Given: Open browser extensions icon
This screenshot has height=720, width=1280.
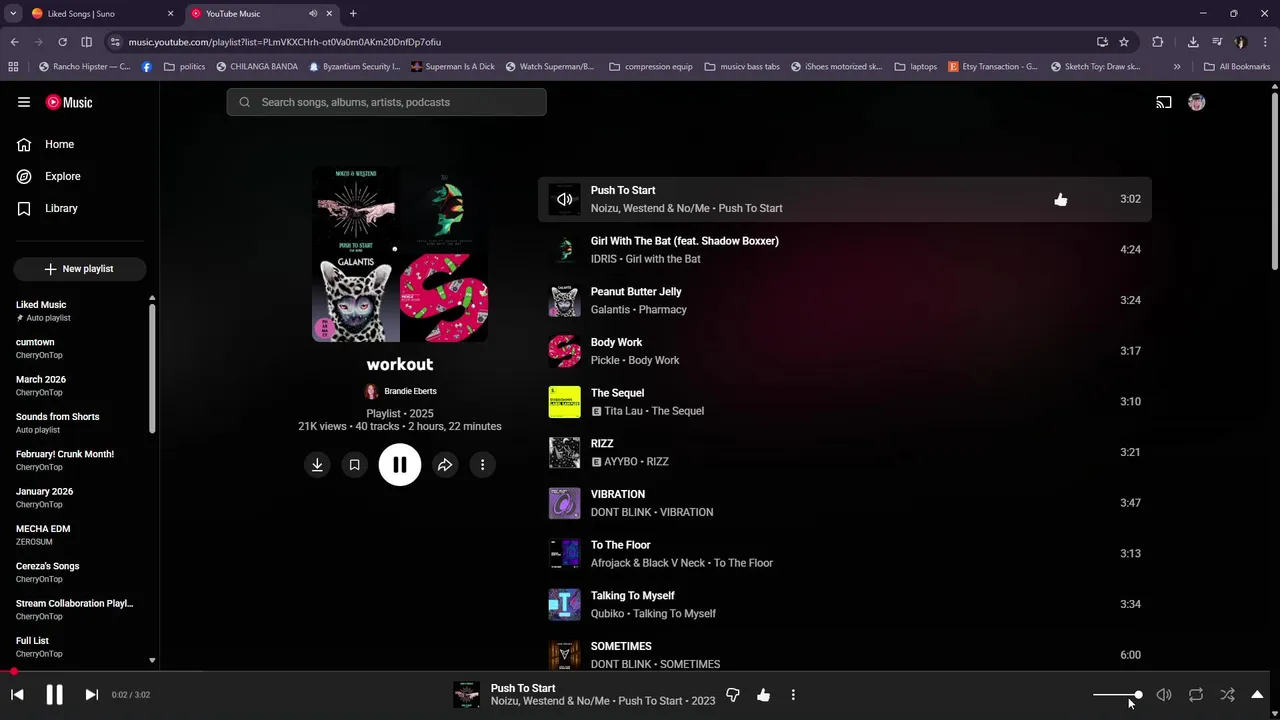Looking at the screenshot, I should coord(1158,42).
